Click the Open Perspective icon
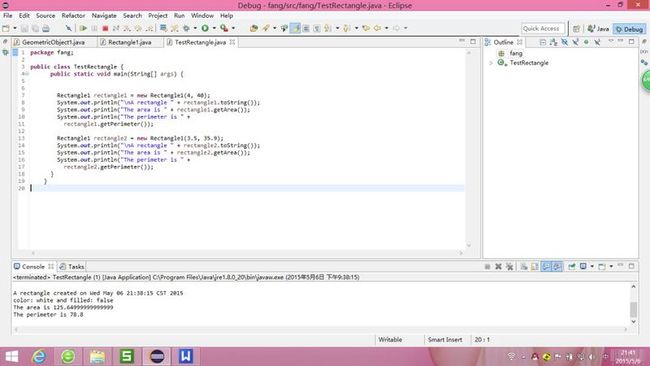This screenshot has height=366, width=650. (576, 29)
